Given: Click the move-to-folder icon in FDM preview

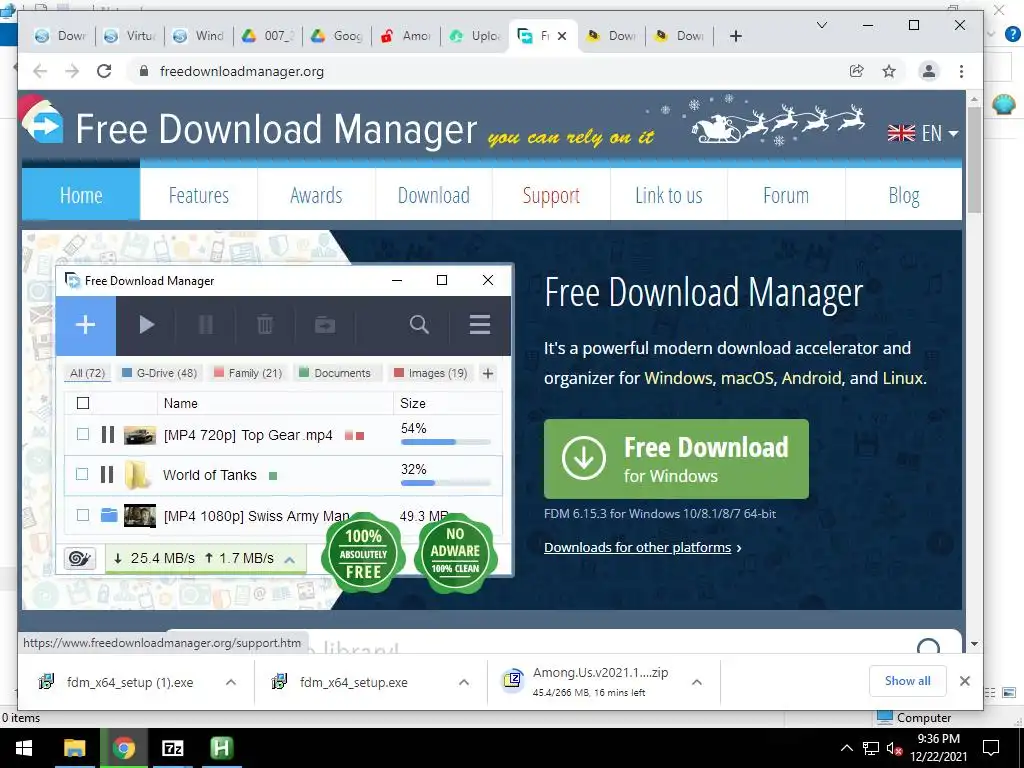Looking at the screenshot, I should point(325,325).
